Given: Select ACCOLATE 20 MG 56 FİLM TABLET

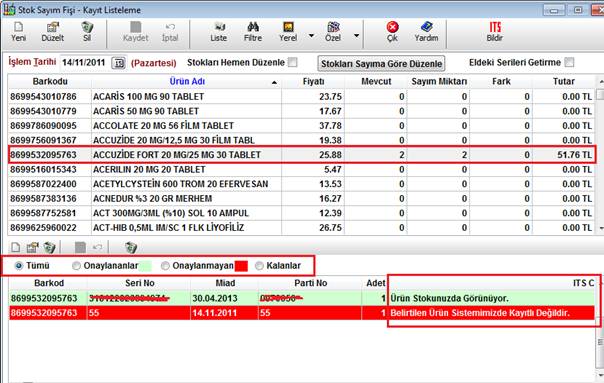Looking at the screenshot, I should 302,126.
